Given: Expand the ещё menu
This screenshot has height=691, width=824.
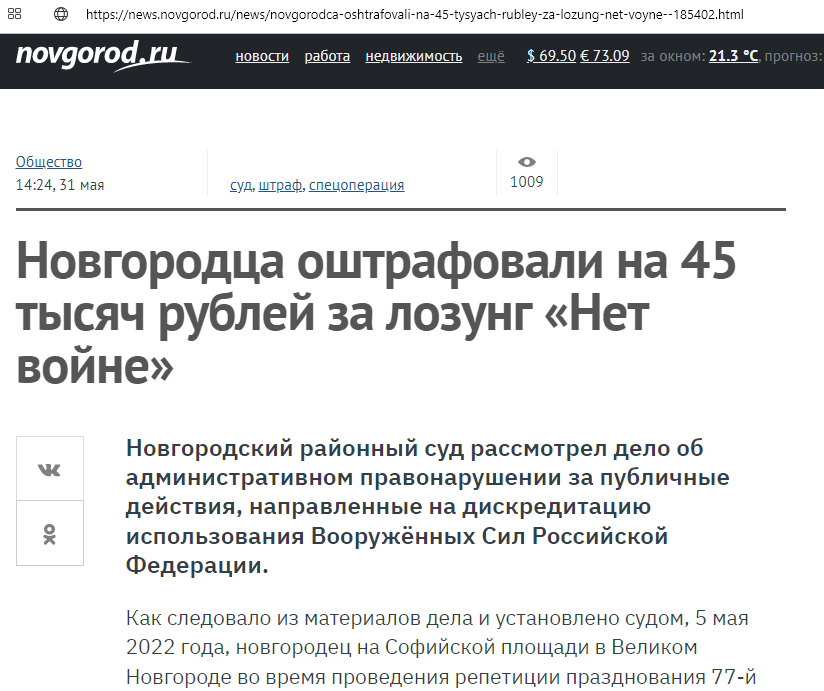Looking at the screenshot, I should (x=491, y=56).
